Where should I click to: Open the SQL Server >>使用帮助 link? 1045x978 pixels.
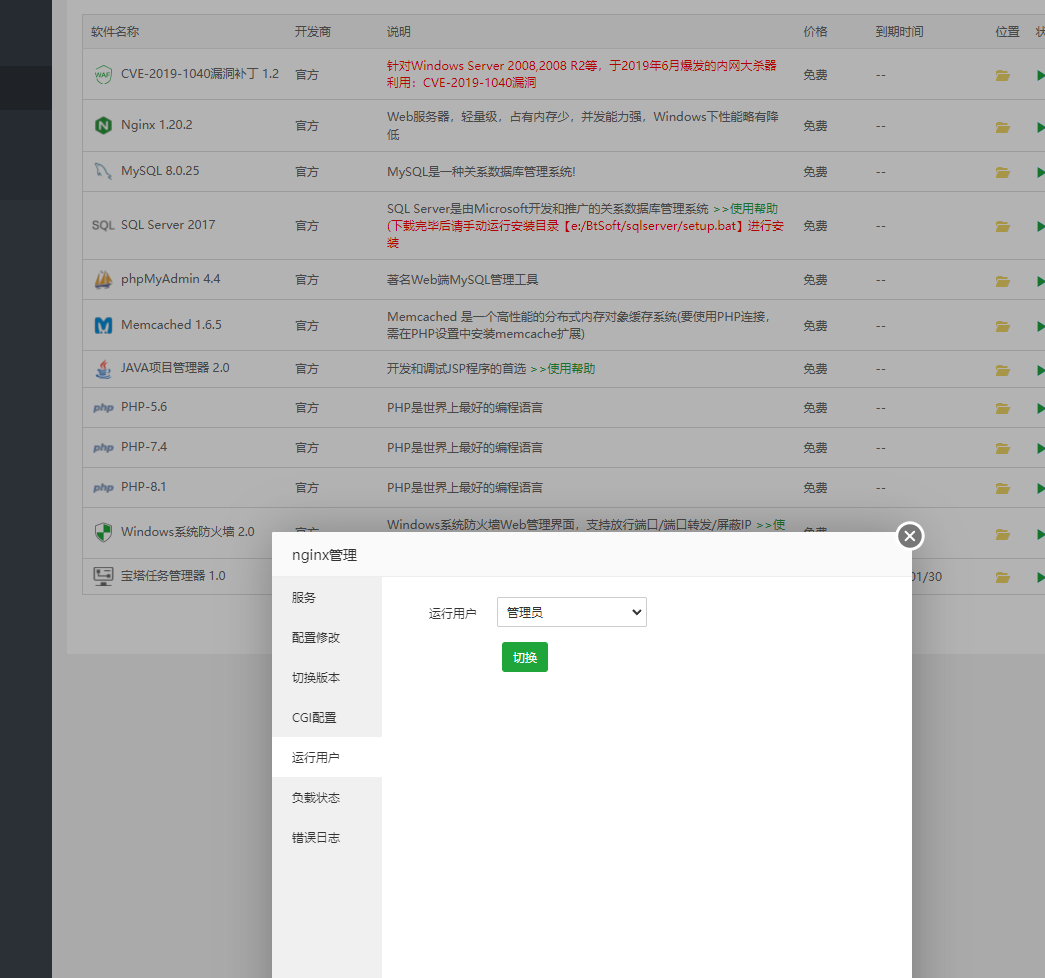tap(746, 209)
